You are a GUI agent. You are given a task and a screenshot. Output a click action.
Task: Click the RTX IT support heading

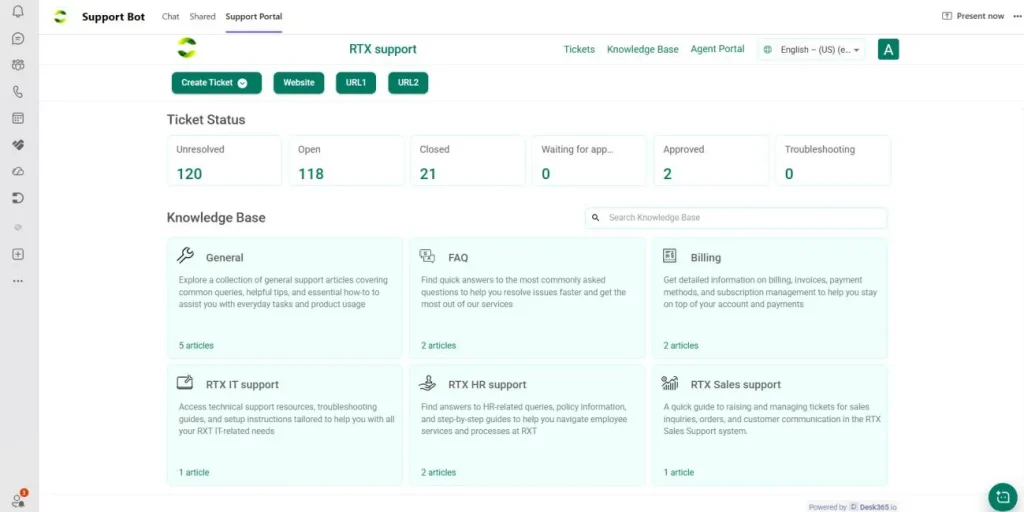242,385
